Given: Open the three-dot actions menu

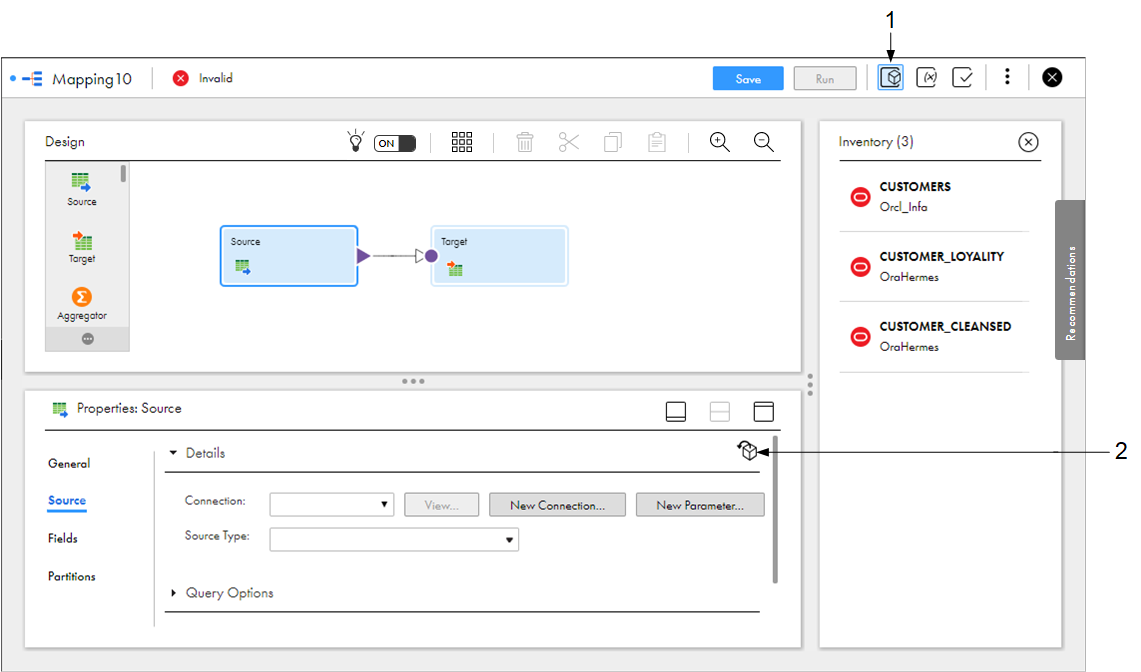Looking at the screenshot, I should tap(1007, 76).
